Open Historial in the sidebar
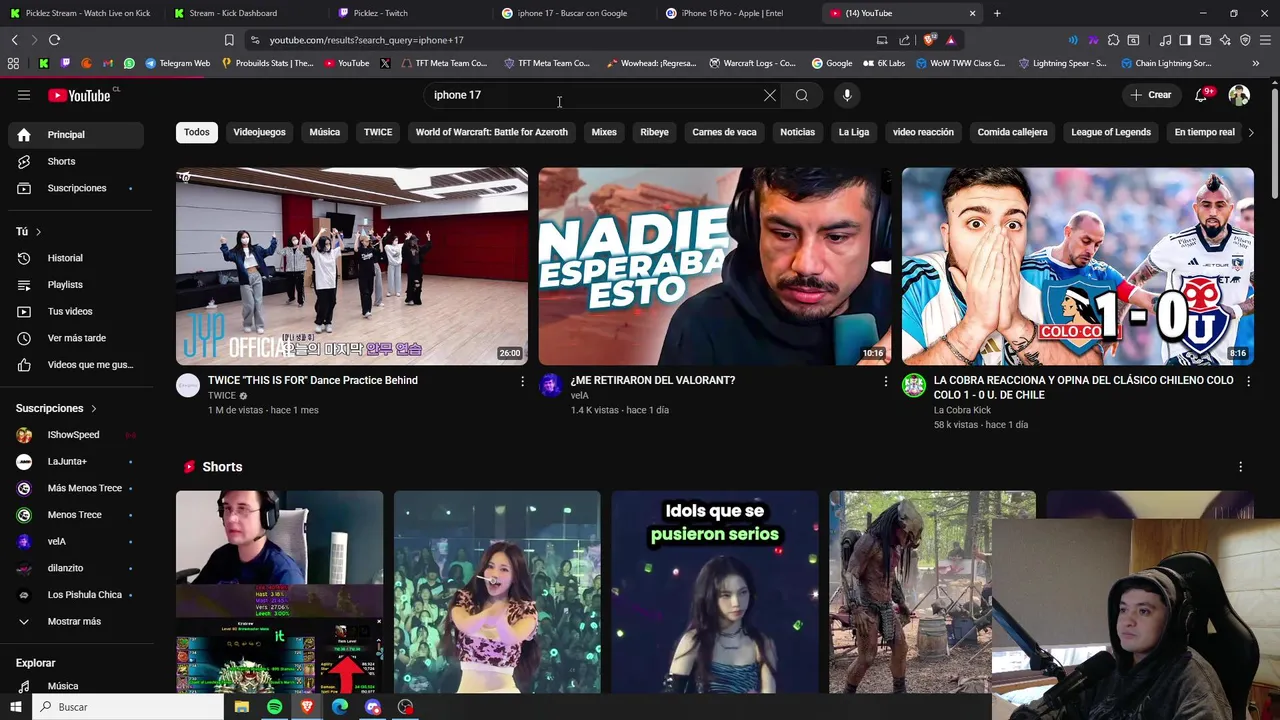Image resolution: width=1280 pixels, height=720 pixels. (74, 258)
